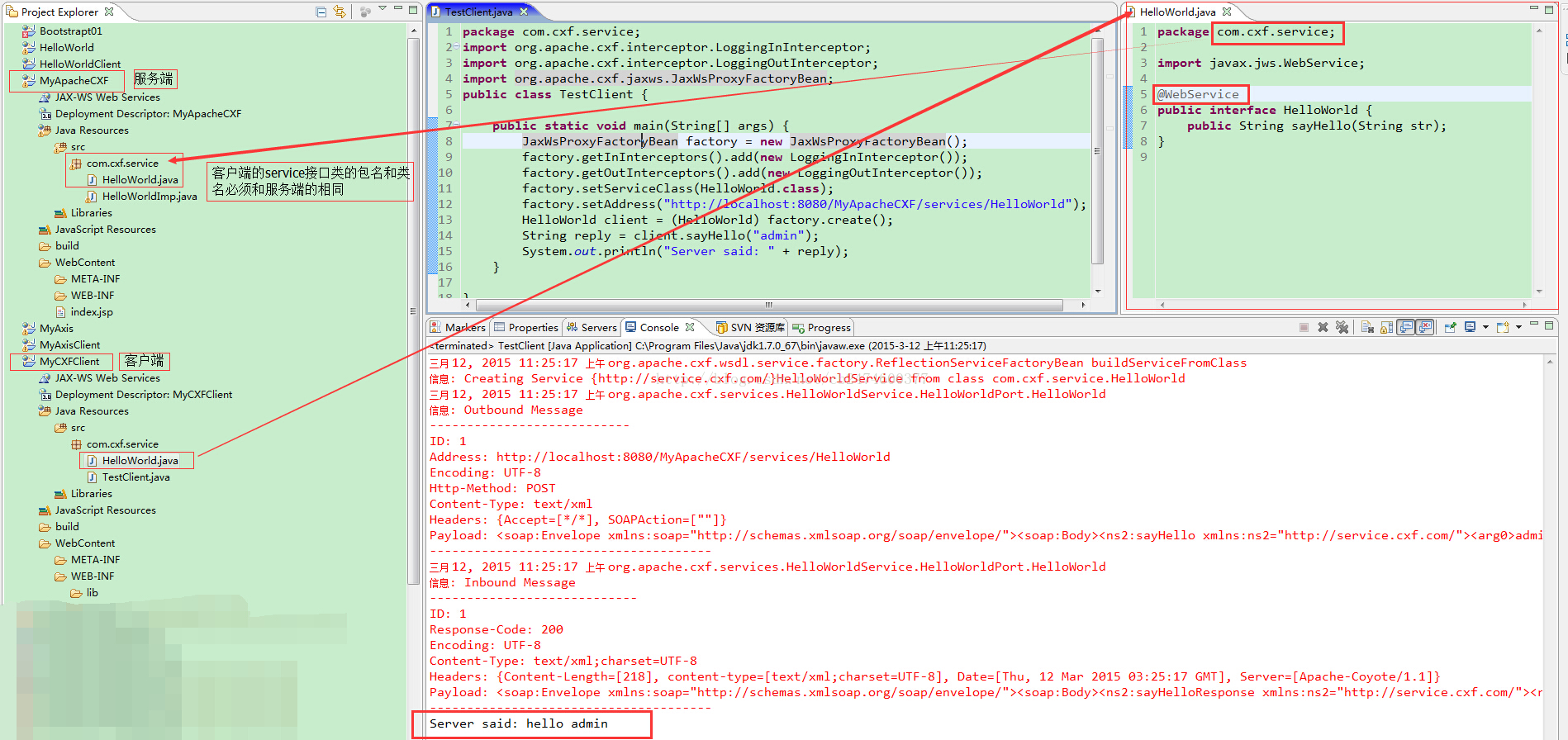Viewport: 1568px width, 740px height.
Task: Close the Console view tab
Action: (x=690, y=327)
